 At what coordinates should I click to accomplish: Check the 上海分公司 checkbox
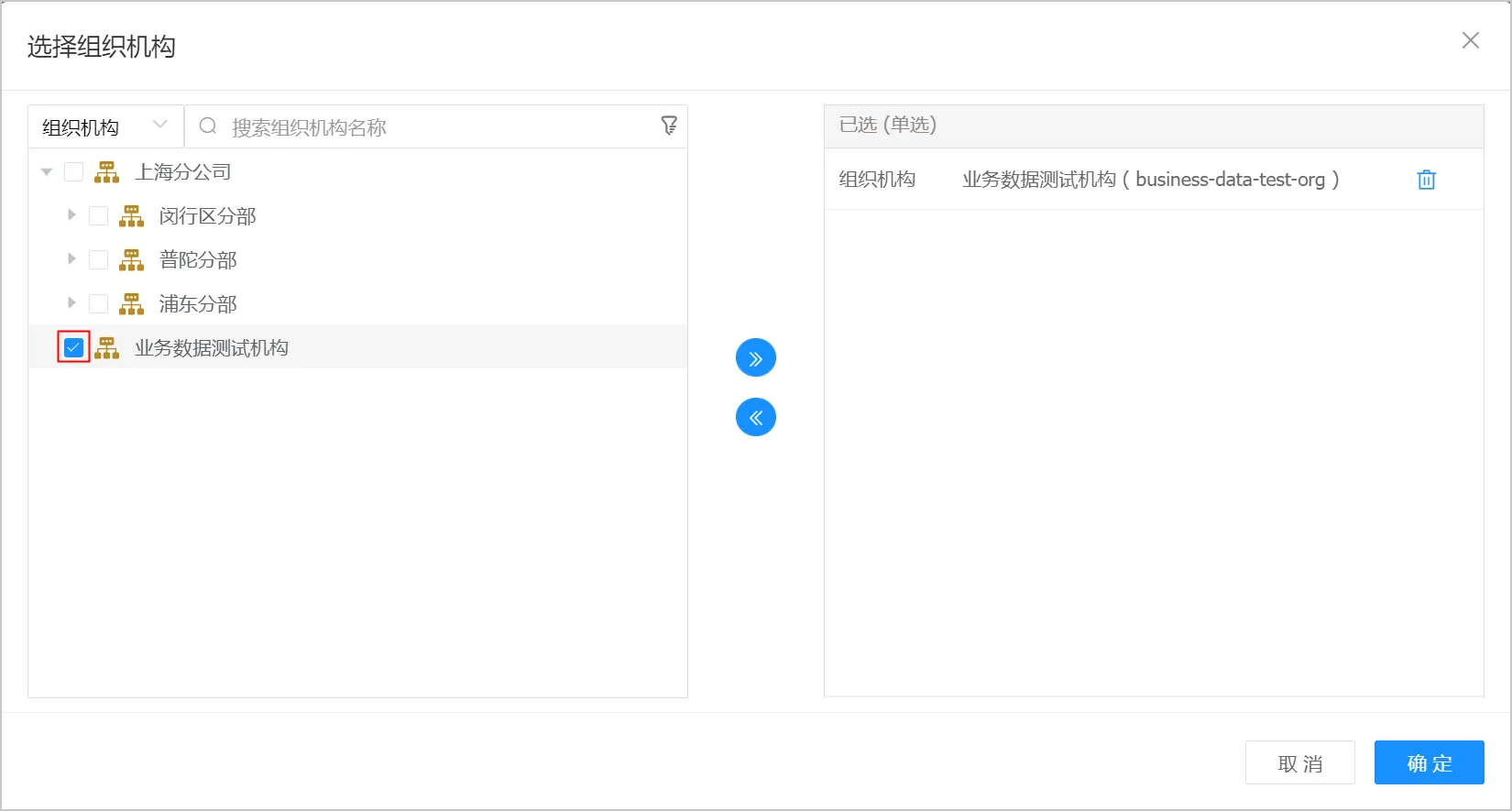point(74,172)
